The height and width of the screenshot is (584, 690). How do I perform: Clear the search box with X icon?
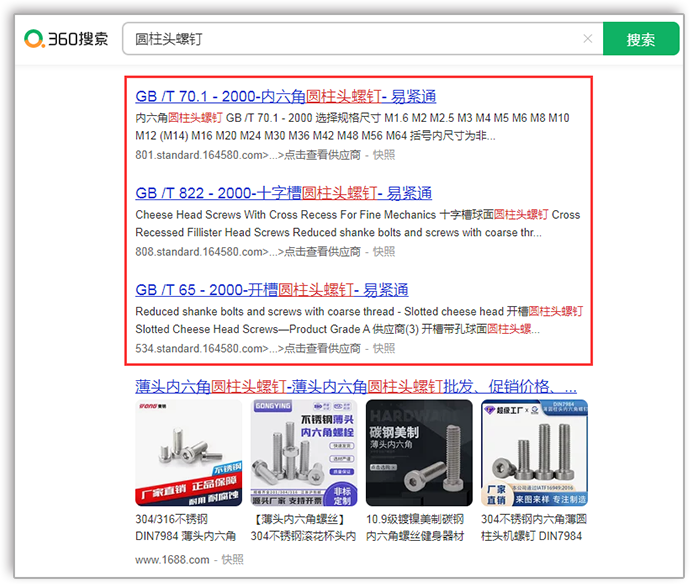[x=587, y=40]
